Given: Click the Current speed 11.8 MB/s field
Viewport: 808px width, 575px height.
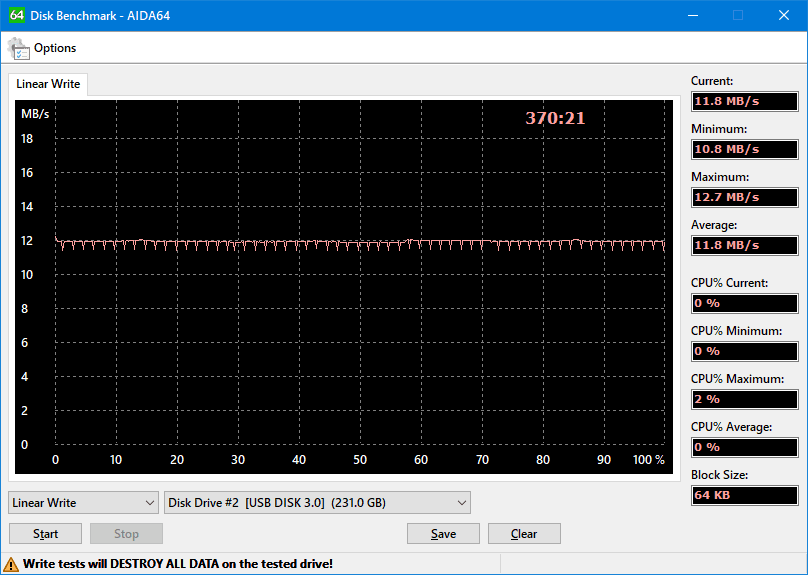Looking at the screenshot, I should pos(744,101).
